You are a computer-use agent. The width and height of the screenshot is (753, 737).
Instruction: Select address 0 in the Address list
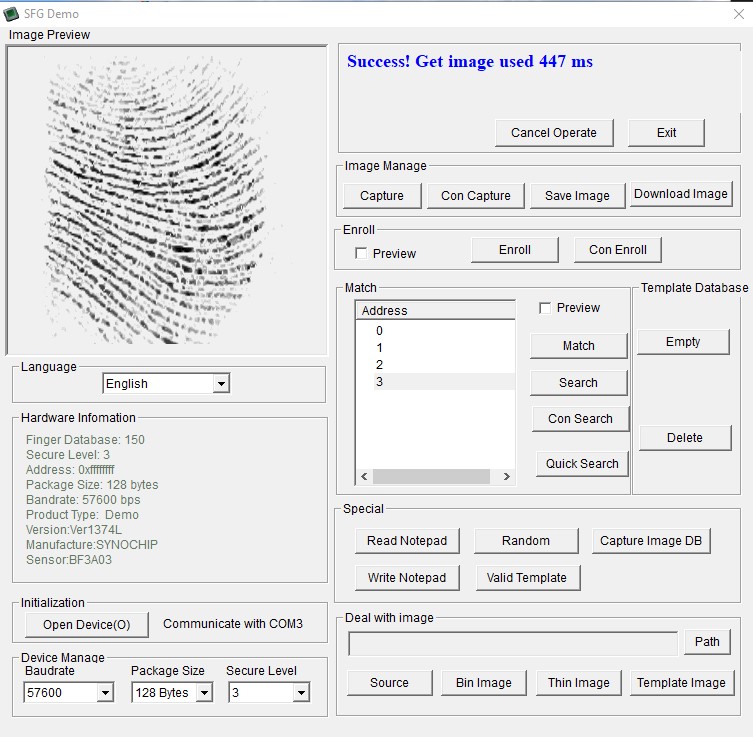pyautogui.click(x=380, y=331)
